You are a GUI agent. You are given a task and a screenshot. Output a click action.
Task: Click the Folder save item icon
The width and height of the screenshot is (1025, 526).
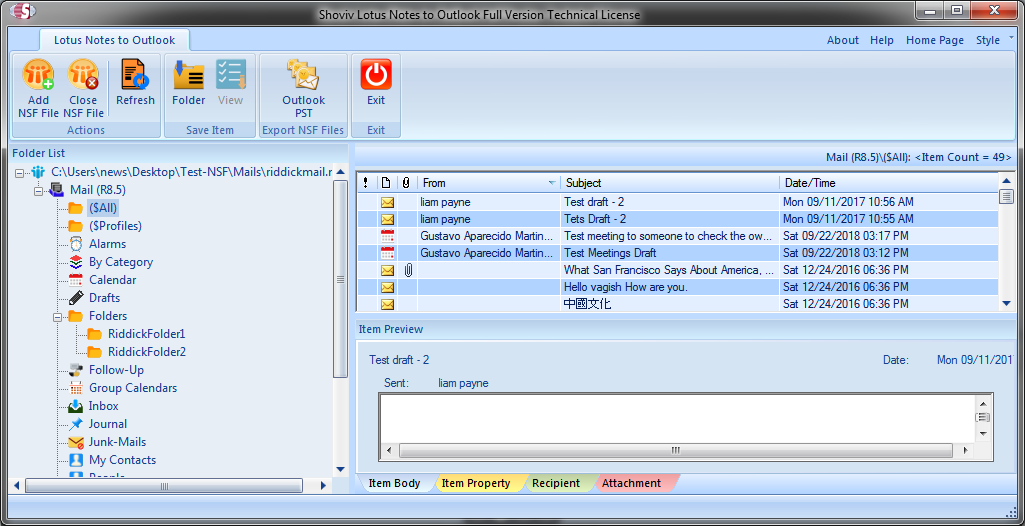coord(189,74)
